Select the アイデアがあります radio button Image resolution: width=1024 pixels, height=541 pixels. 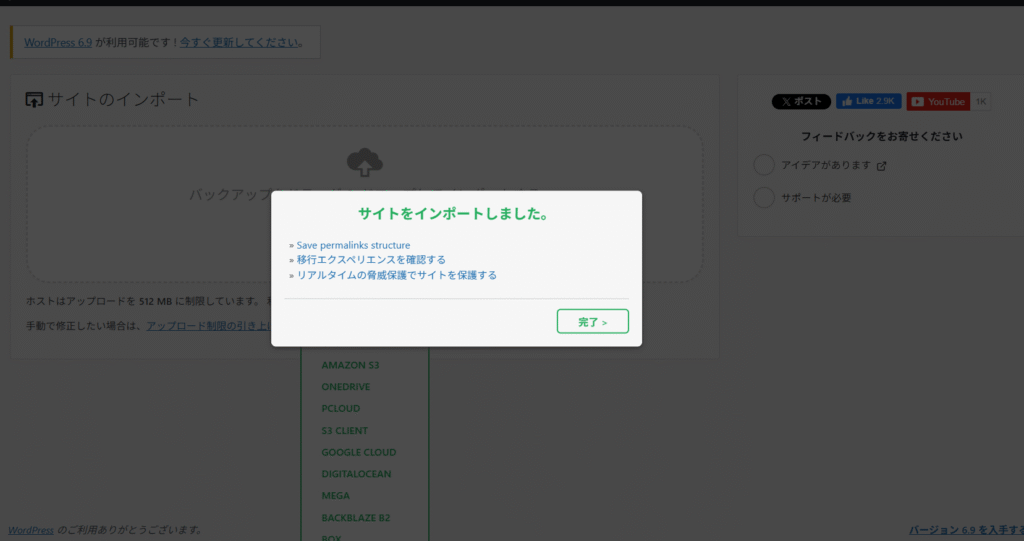pos(764,165)
